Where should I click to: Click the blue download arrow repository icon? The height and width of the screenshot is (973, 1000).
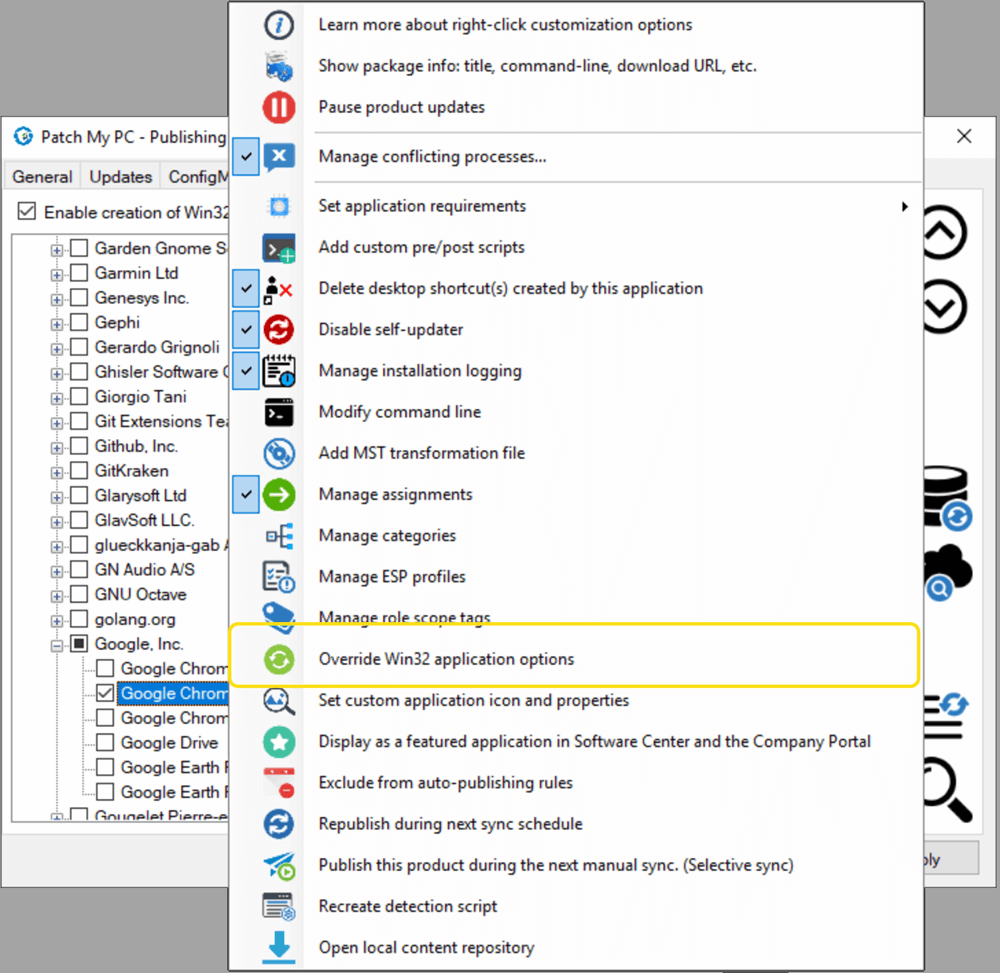[x=279, y=947]
